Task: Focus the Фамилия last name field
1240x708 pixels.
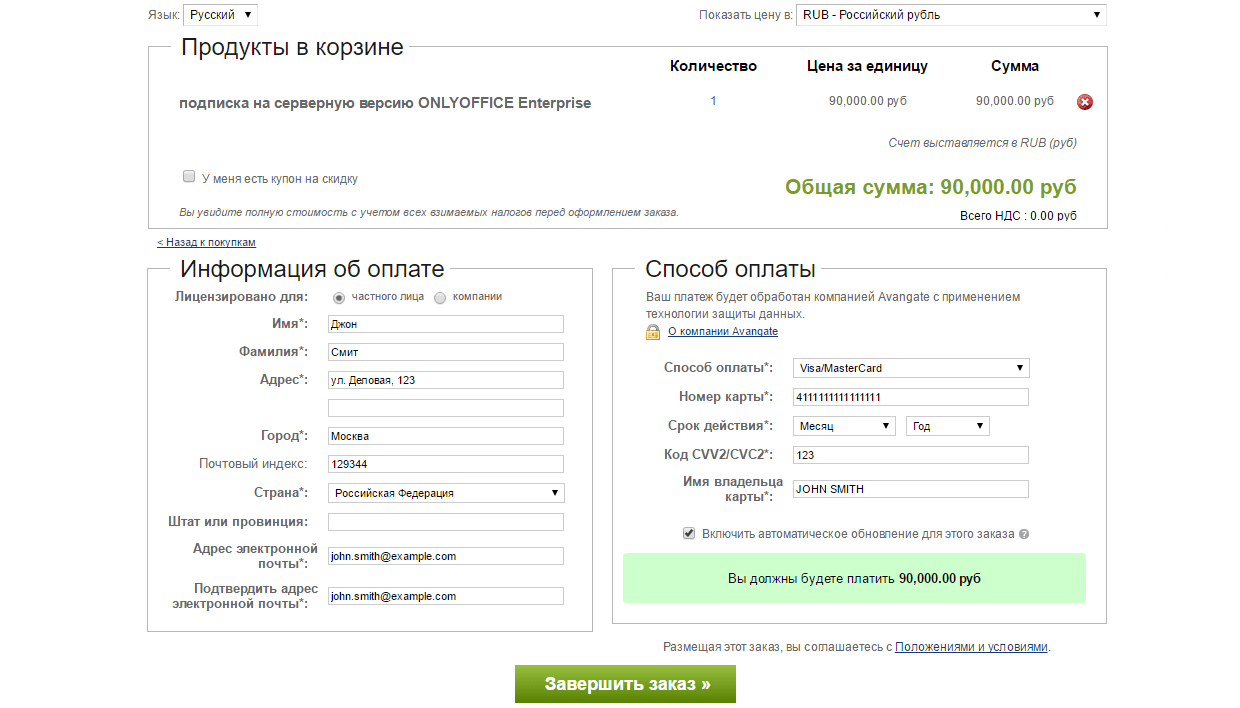Action: [x=446, y=352]
